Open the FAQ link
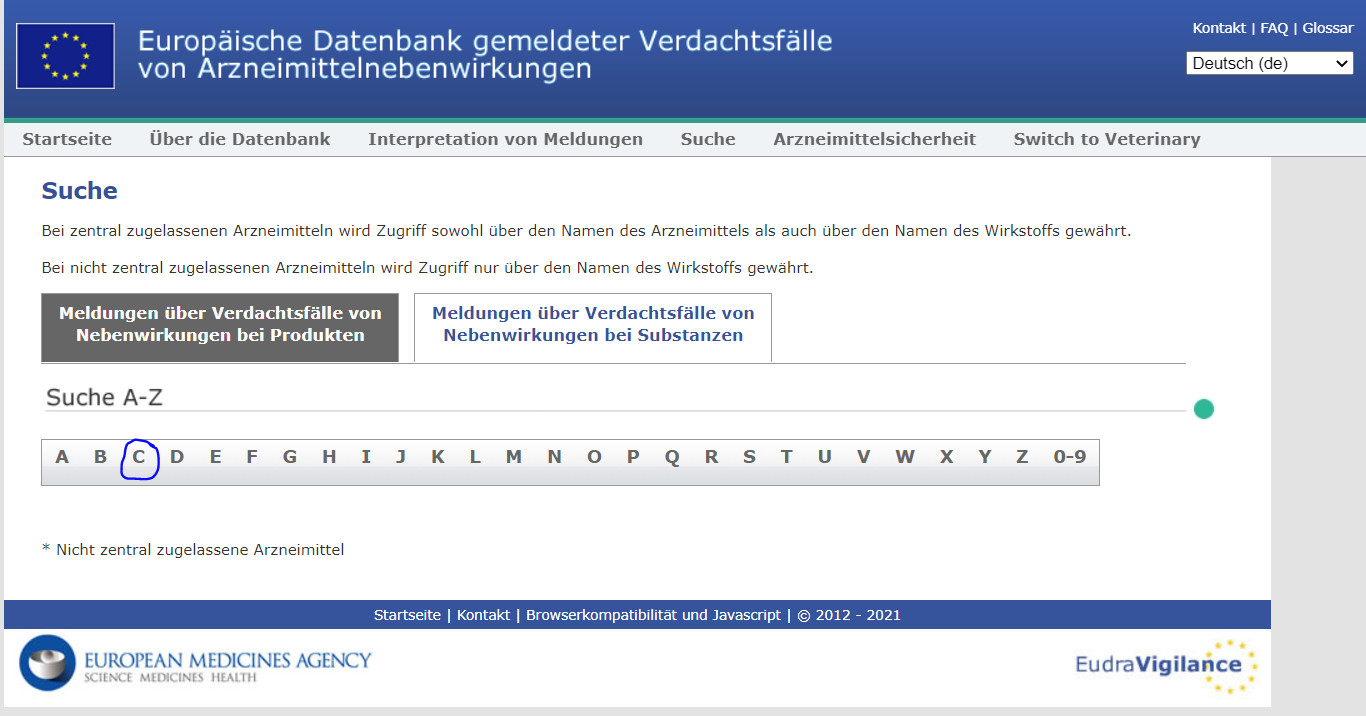Viewport: 1366px width, 716px height. (1274, 28)
